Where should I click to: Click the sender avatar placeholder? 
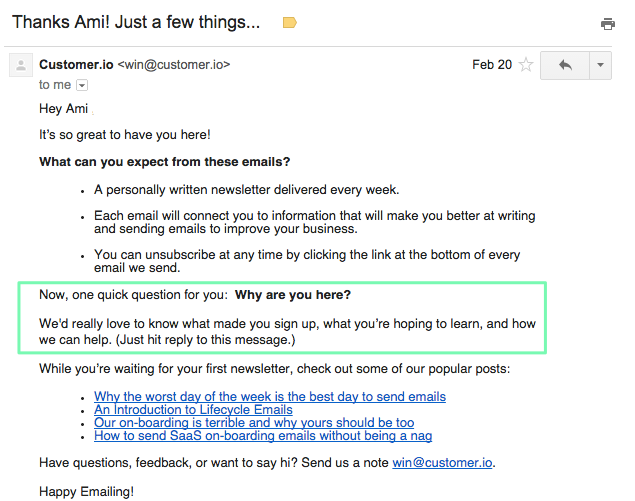(21, 65)
